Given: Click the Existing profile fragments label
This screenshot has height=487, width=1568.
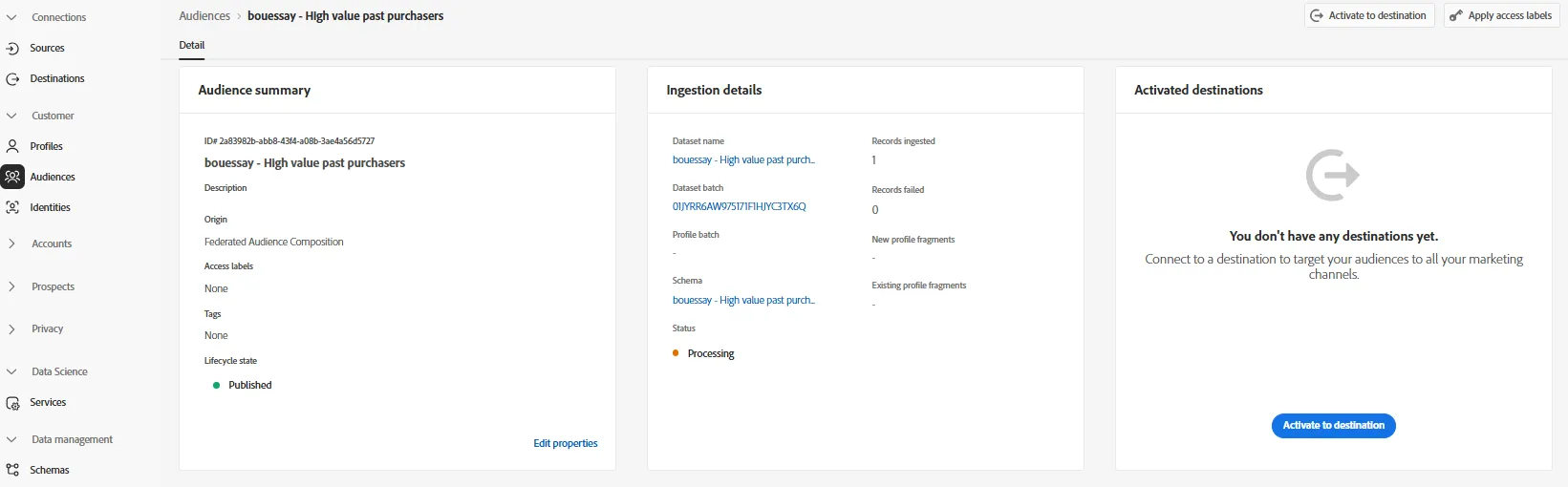Looking at the screenshot, I should pyautogui.click(x=919, y=286).
